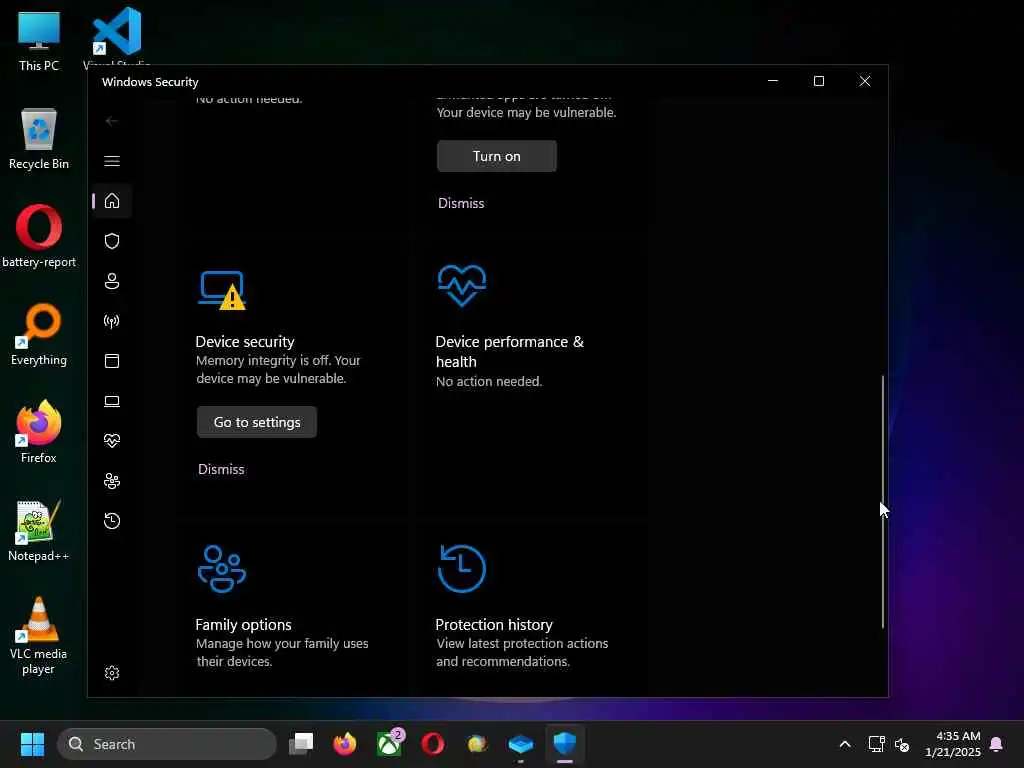The image size is (1024, 768).
Task: Click Windows Security shield taskbar icon
Action: click(x=565, y=744)
